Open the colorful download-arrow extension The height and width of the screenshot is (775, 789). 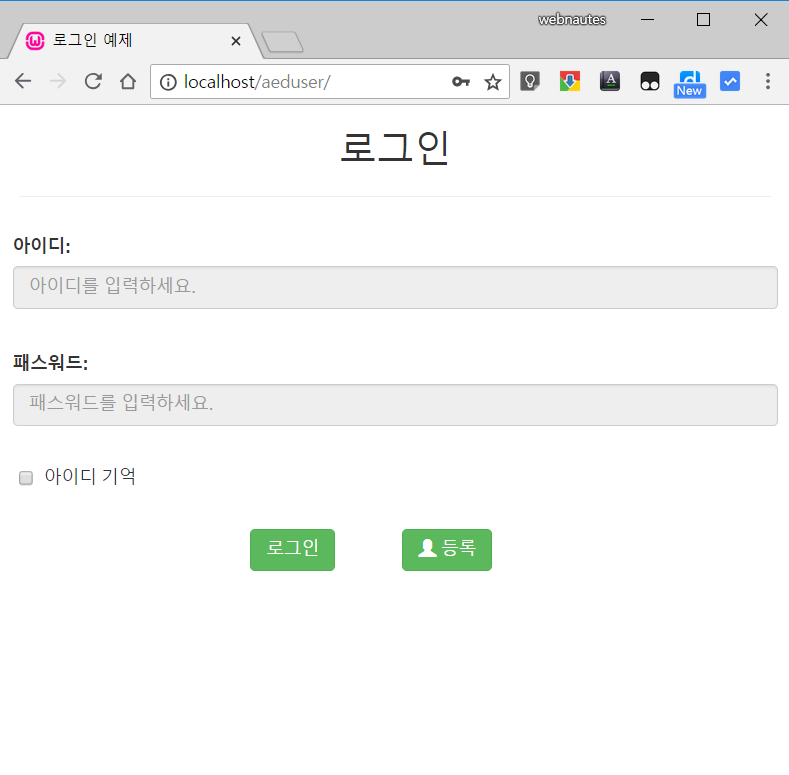(570, 81)
